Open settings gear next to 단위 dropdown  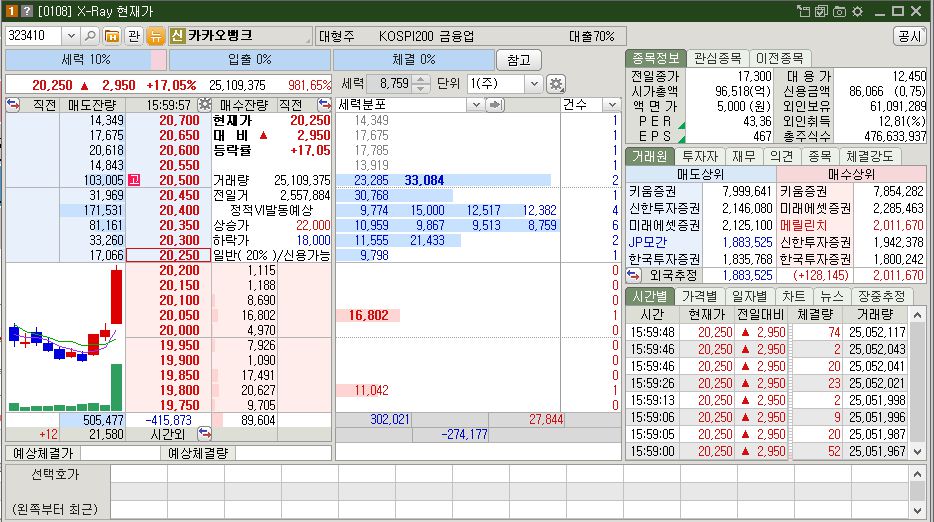click(556, 84)
